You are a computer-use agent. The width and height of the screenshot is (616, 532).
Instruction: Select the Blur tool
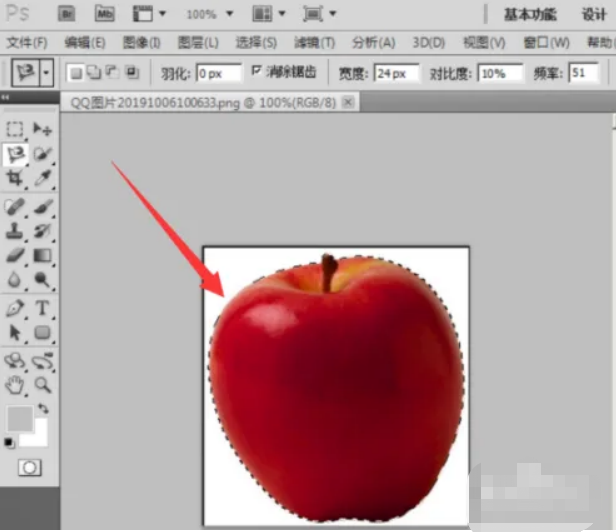(15, 280)
